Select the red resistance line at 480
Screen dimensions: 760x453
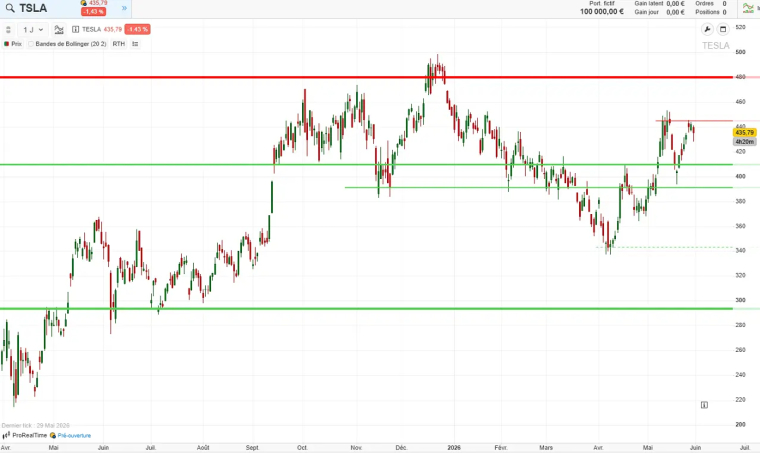point(366,77)
